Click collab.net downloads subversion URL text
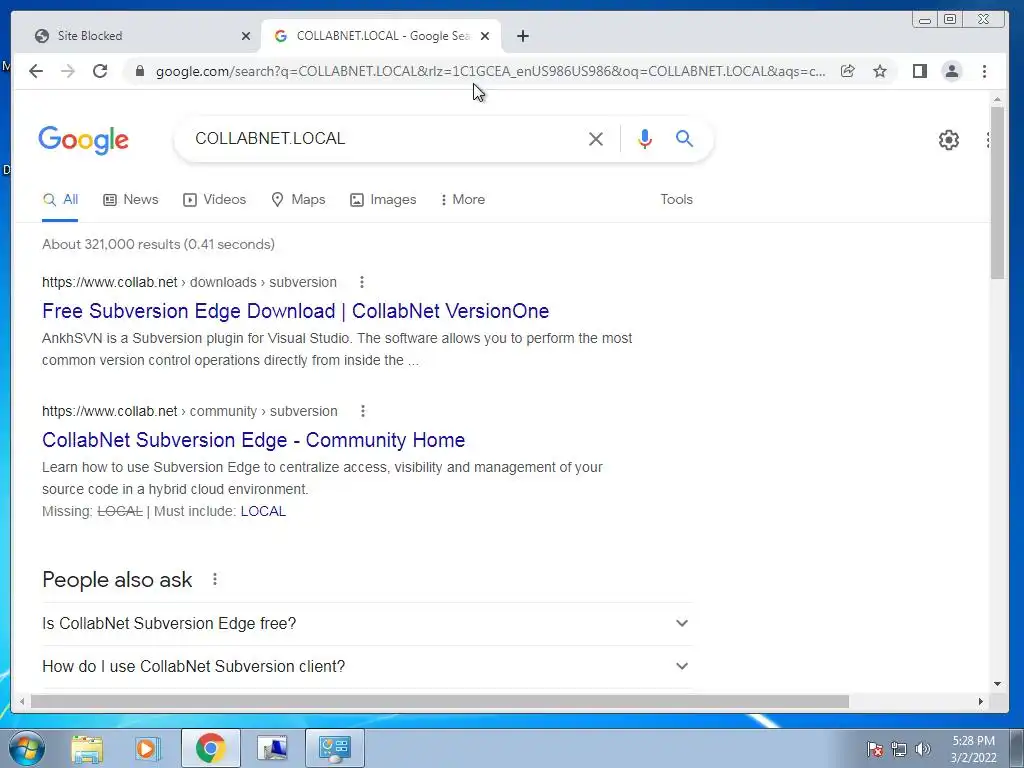Image resolution: width=1024 pixels, height=768 pixels. point(189,282)
